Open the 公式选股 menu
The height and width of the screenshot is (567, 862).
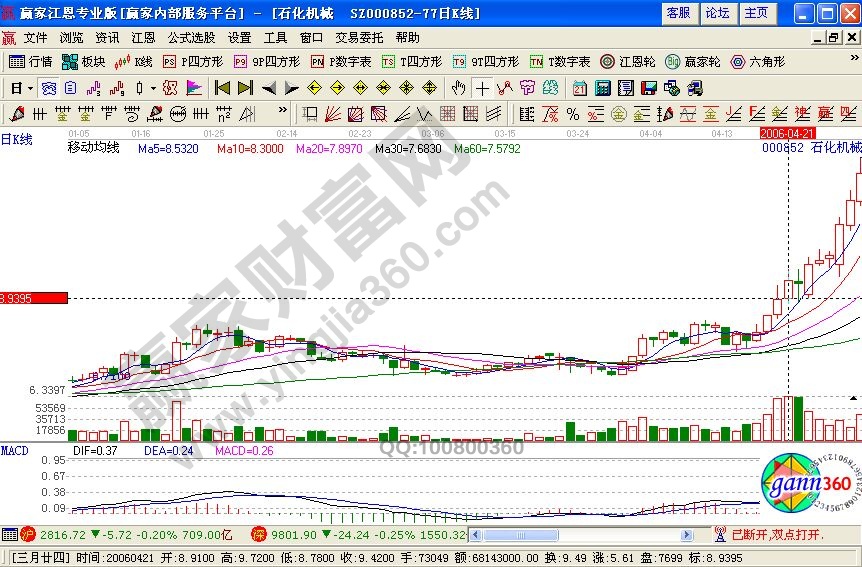(190, 38)
